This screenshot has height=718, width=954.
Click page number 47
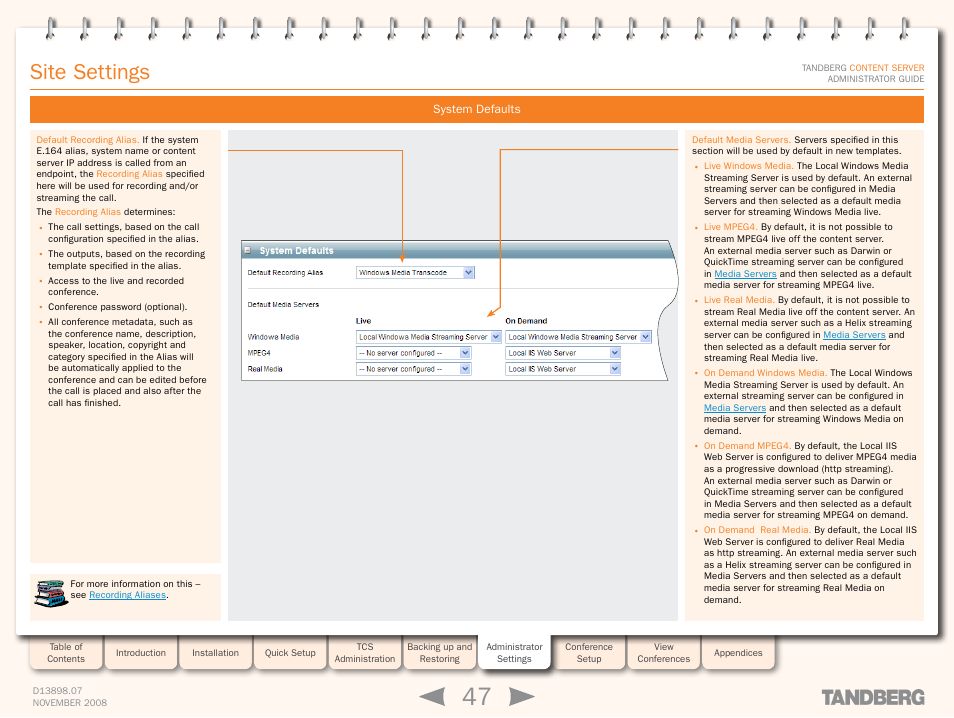click(x=476, y=697)
